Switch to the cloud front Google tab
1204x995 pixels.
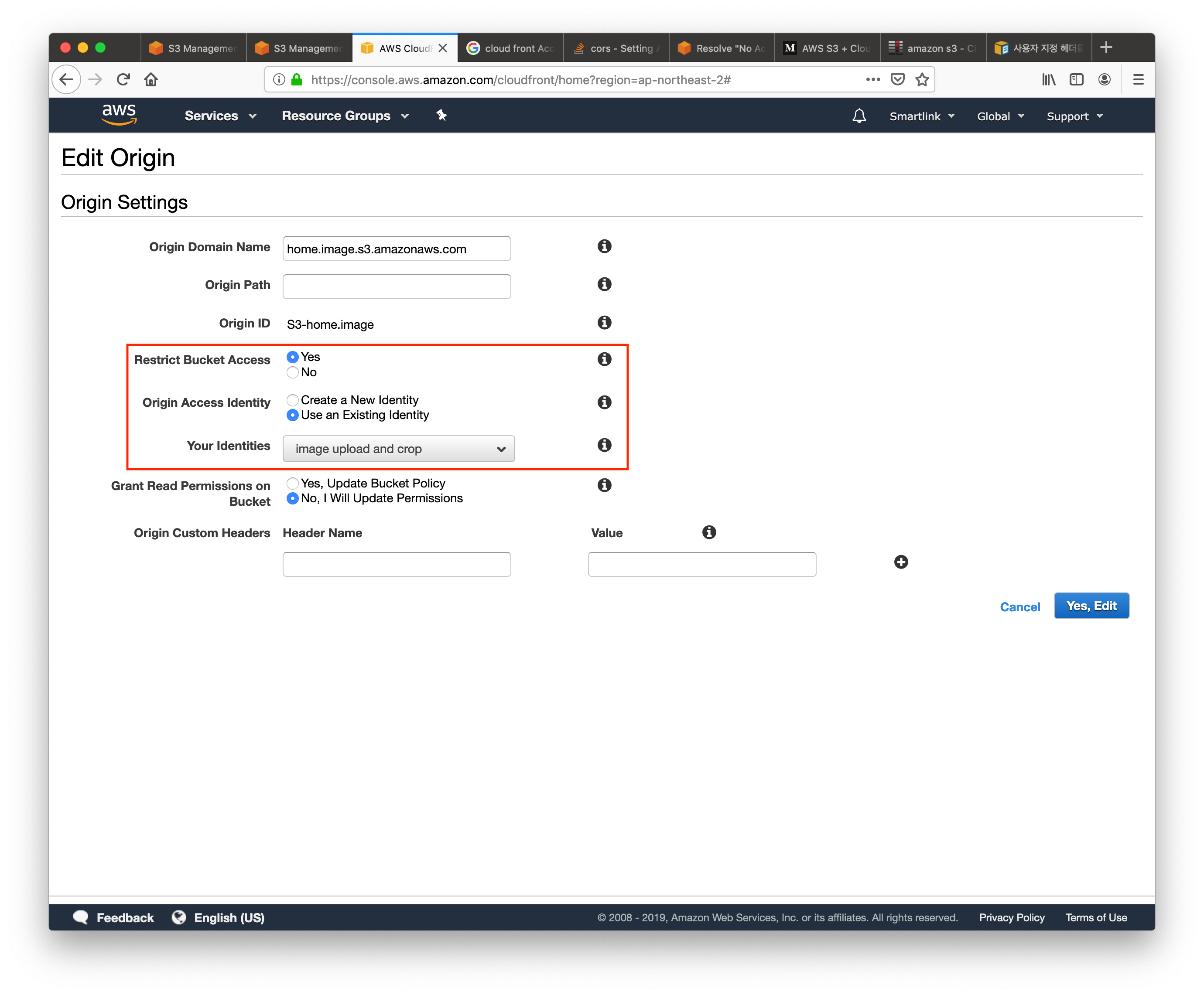[510, 48]
